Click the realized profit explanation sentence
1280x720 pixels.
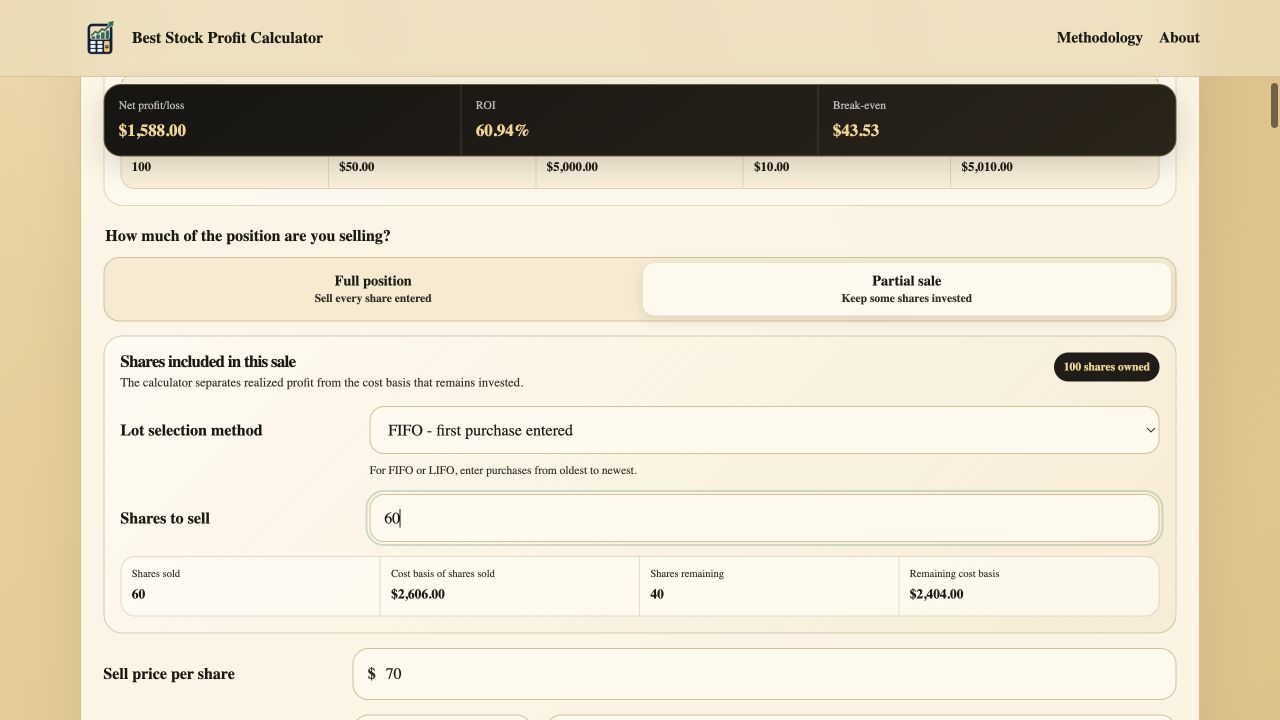[x=321, y=383]
